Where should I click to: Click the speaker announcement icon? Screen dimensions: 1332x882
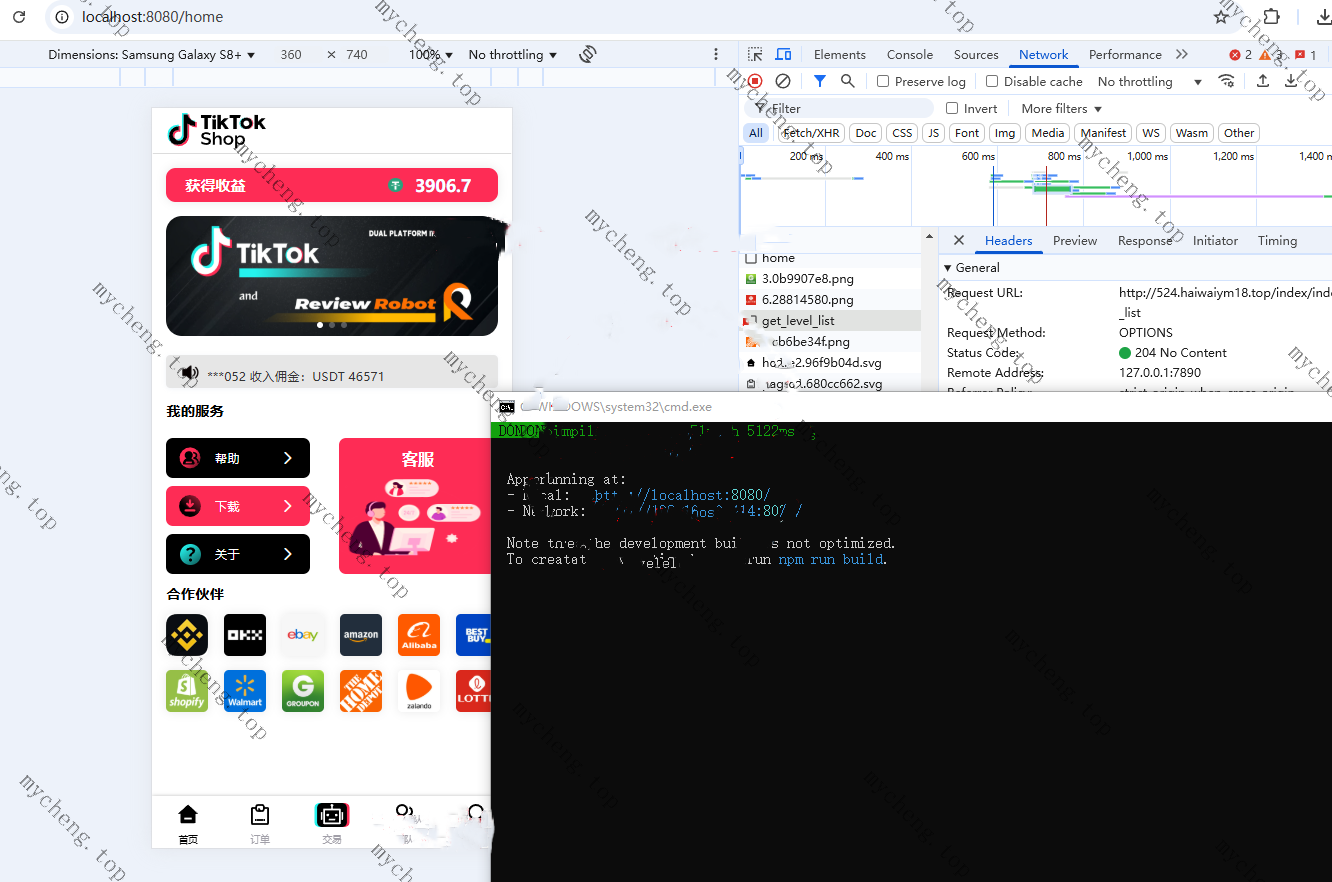(189, 374)
